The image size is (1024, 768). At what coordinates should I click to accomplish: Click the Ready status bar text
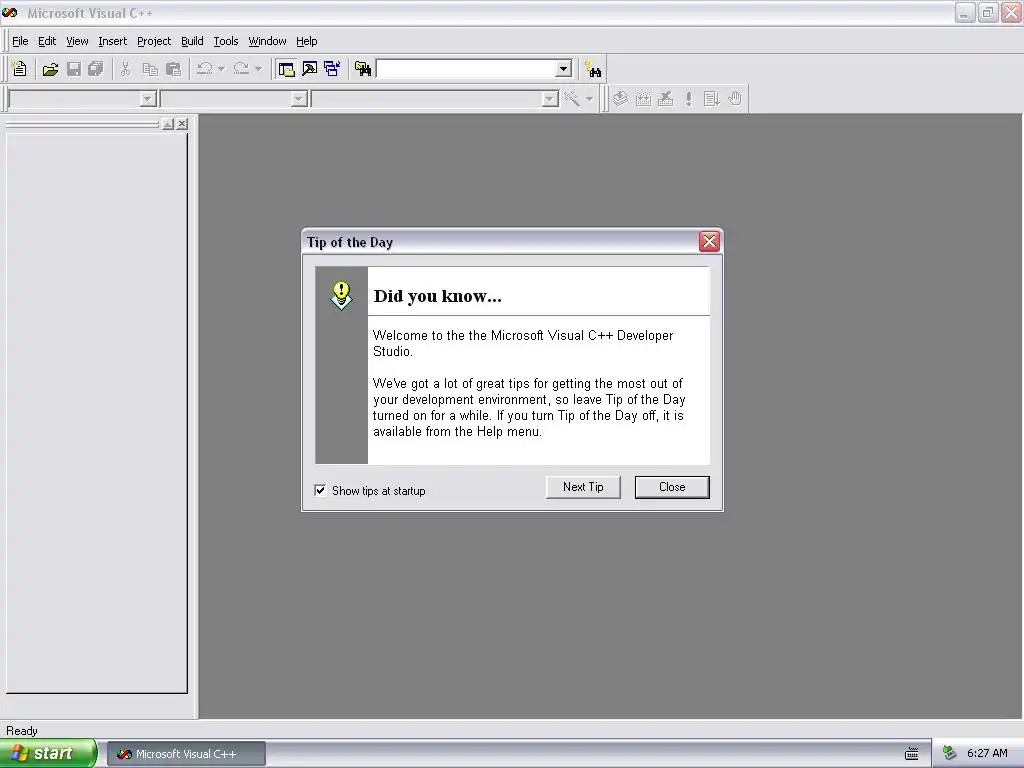[22, 731]
